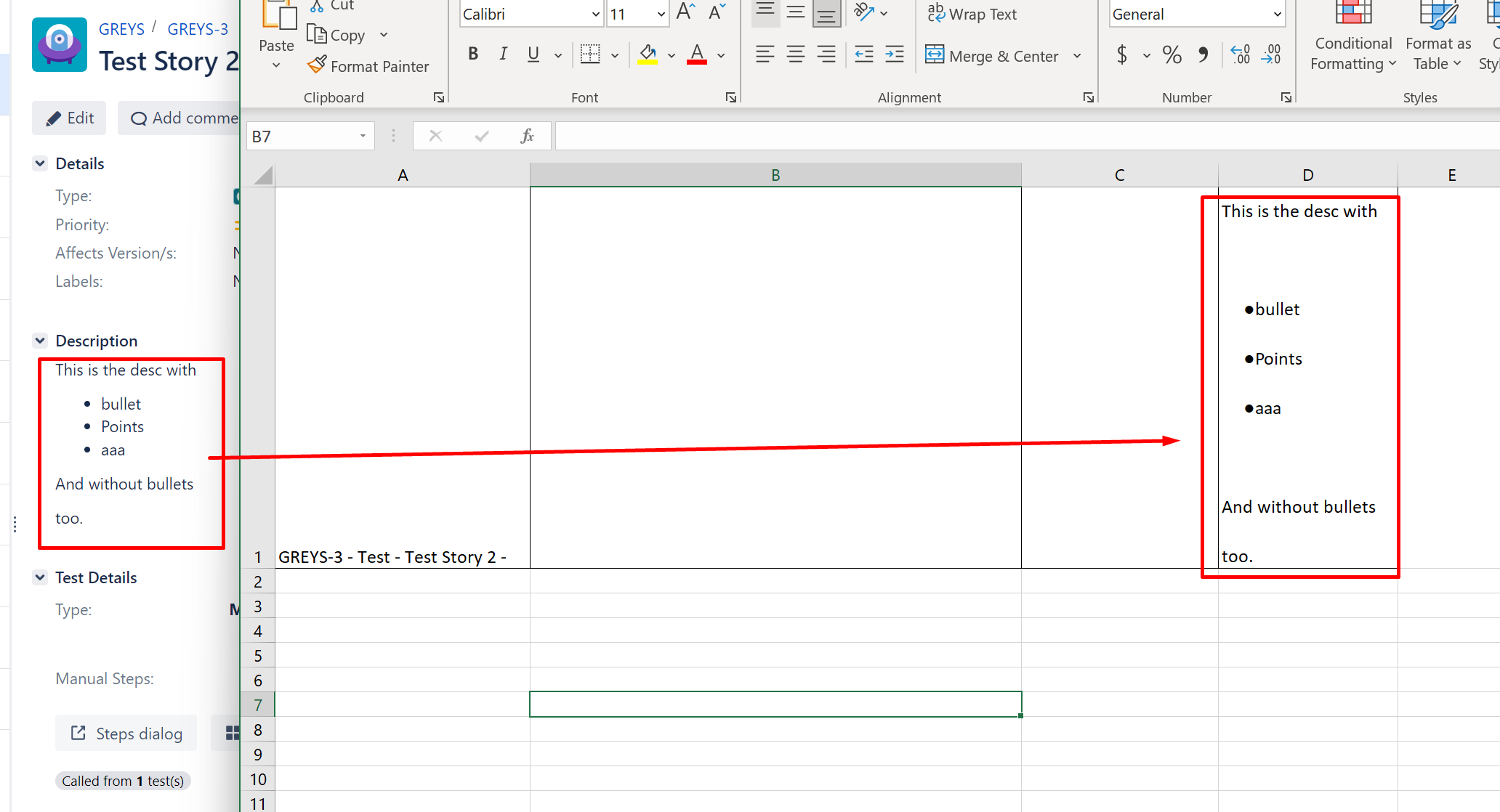Collapse the Description section
This screenshot has height=812, width=1500.
click(40, 340)
